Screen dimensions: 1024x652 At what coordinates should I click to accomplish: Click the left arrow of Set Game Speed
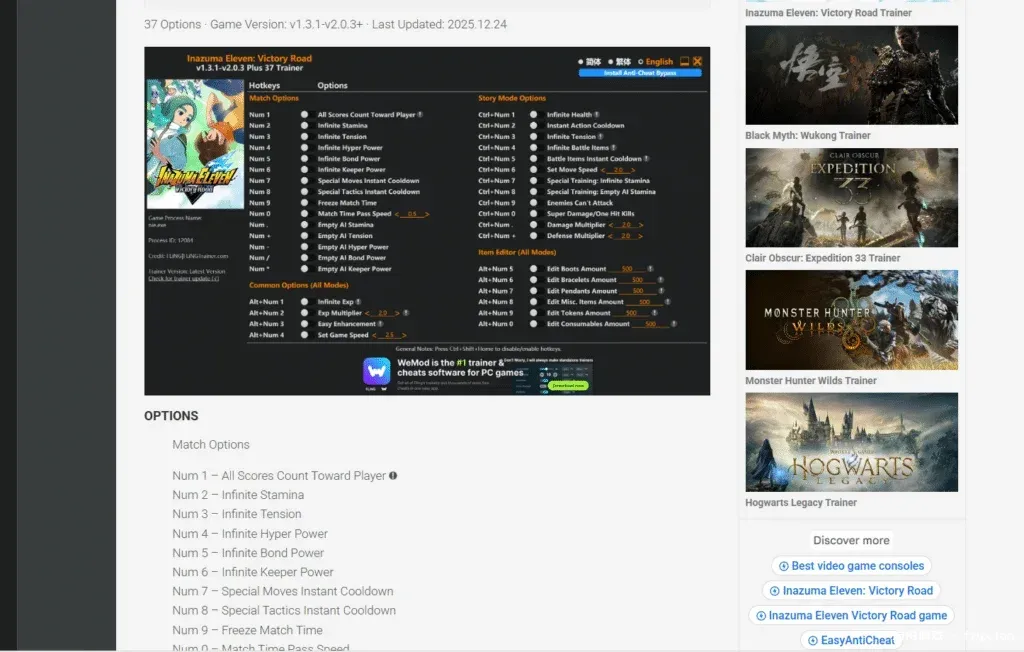375,335
